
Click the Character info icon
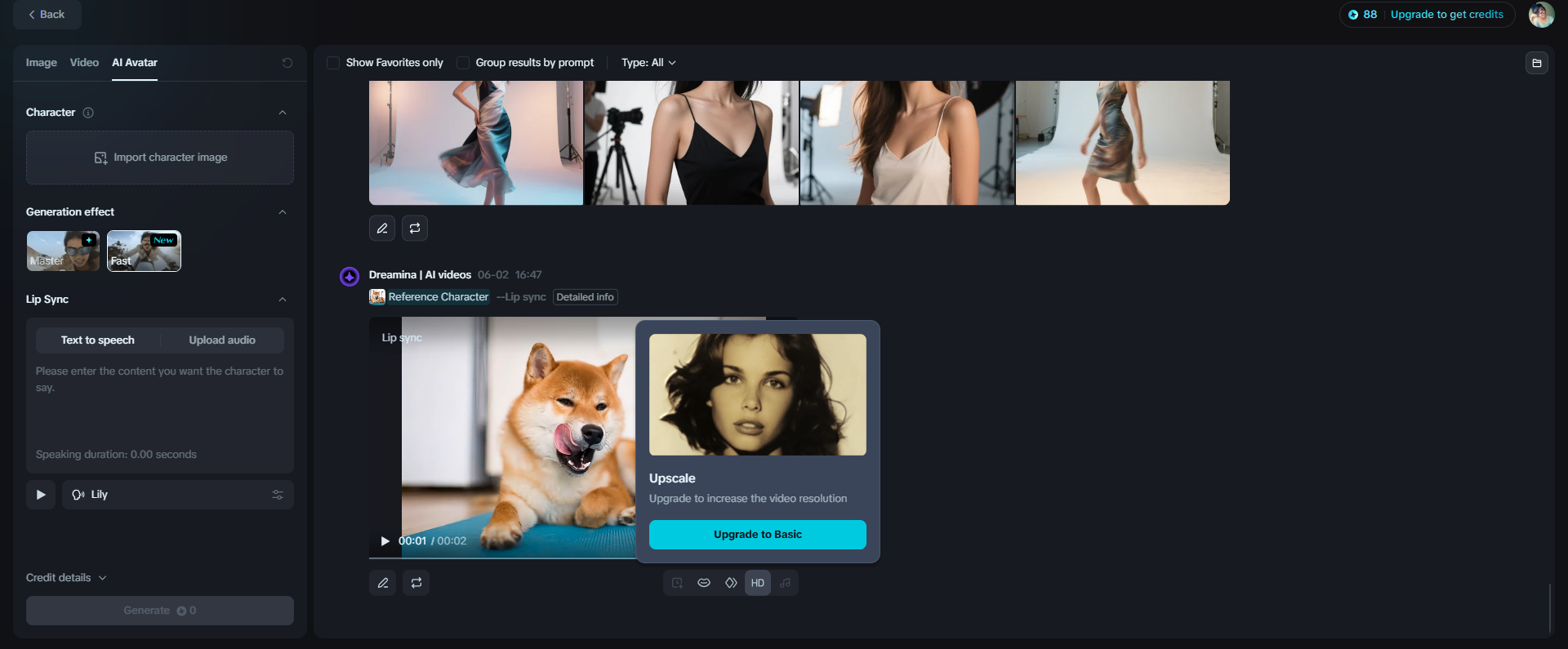click(x=88, y=113)
